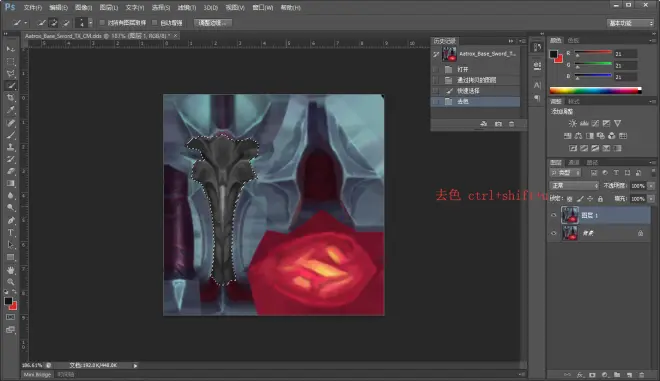Screen dimensions: 660x381
Task: Add Brightness/Contrast adjustment layer
Action: (572, 123)
